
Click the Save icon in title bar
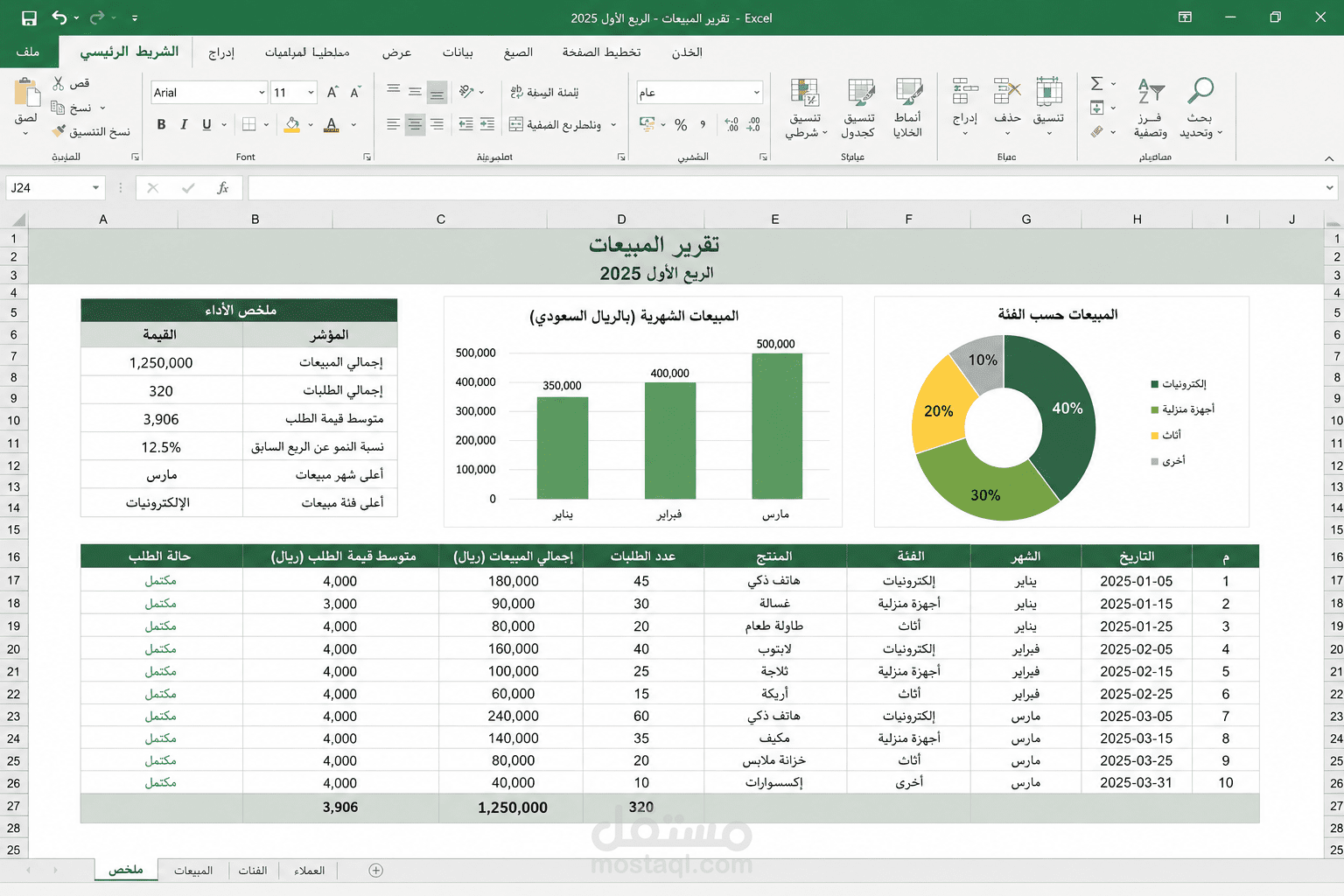29,17
